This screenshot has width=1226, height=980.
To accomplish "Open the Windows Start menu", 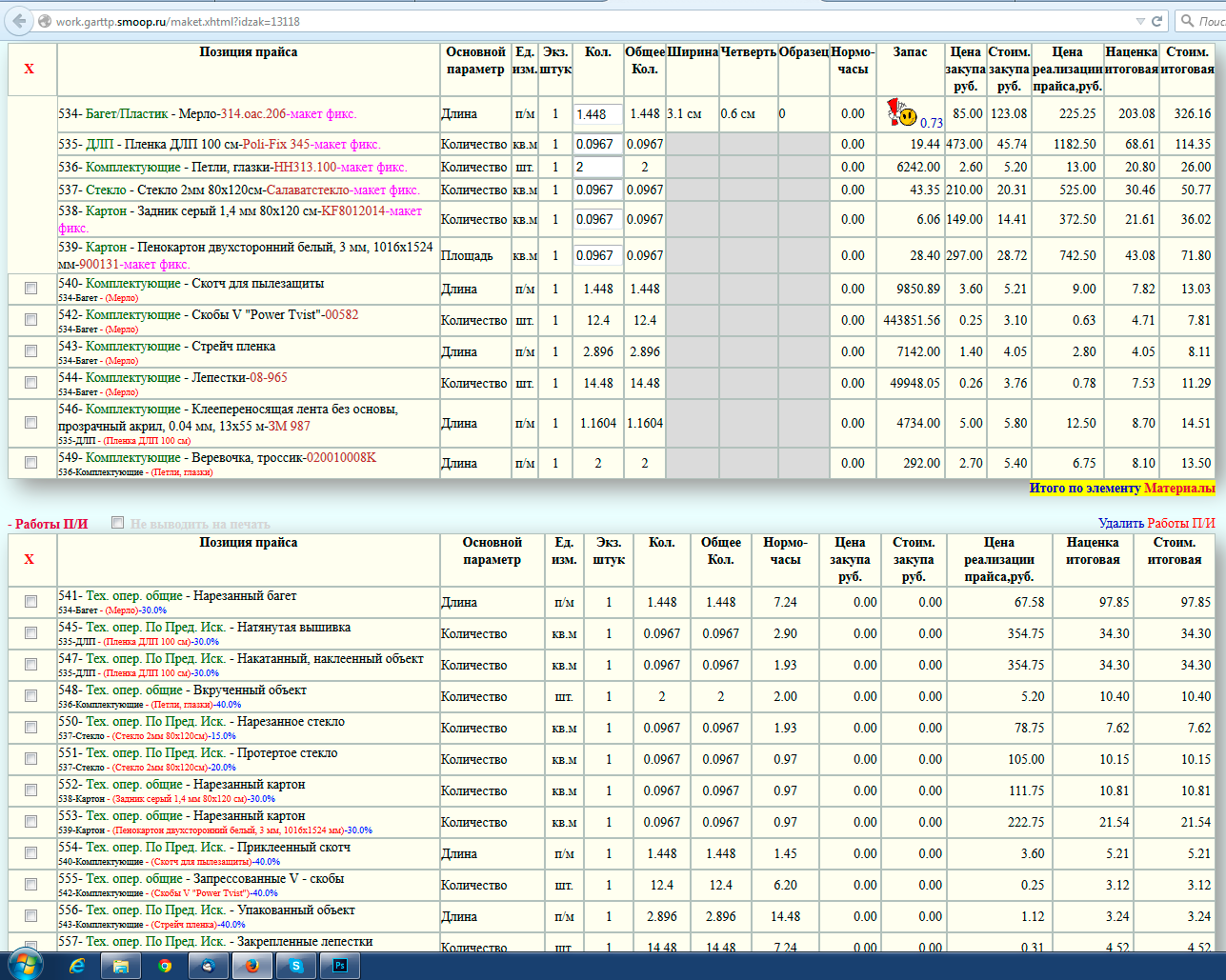I will click(23, 964).
